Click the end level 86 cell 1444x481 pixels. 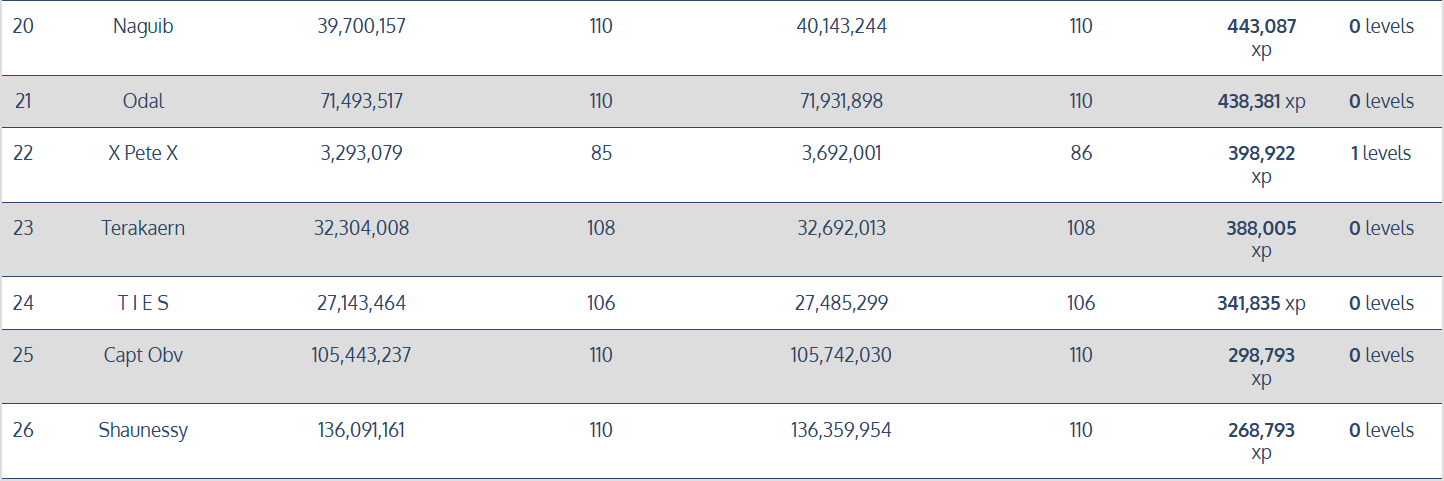[1081, 153]
